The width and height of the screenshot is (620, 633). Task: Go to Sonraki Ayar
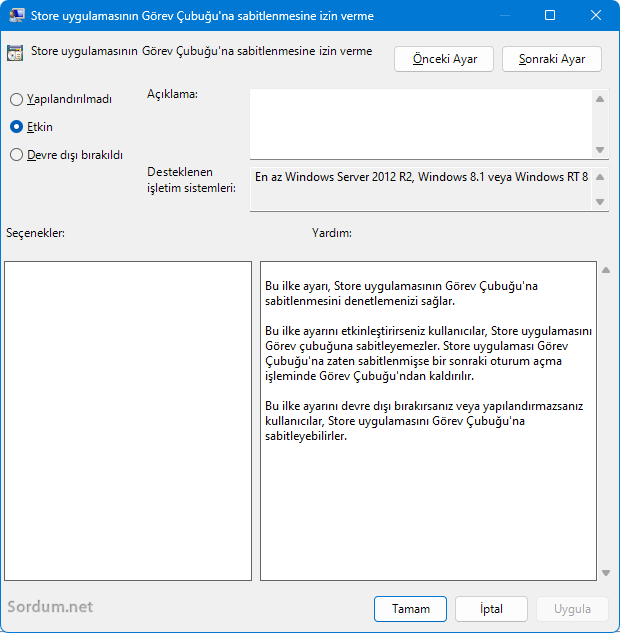click(x=552, y=59)
